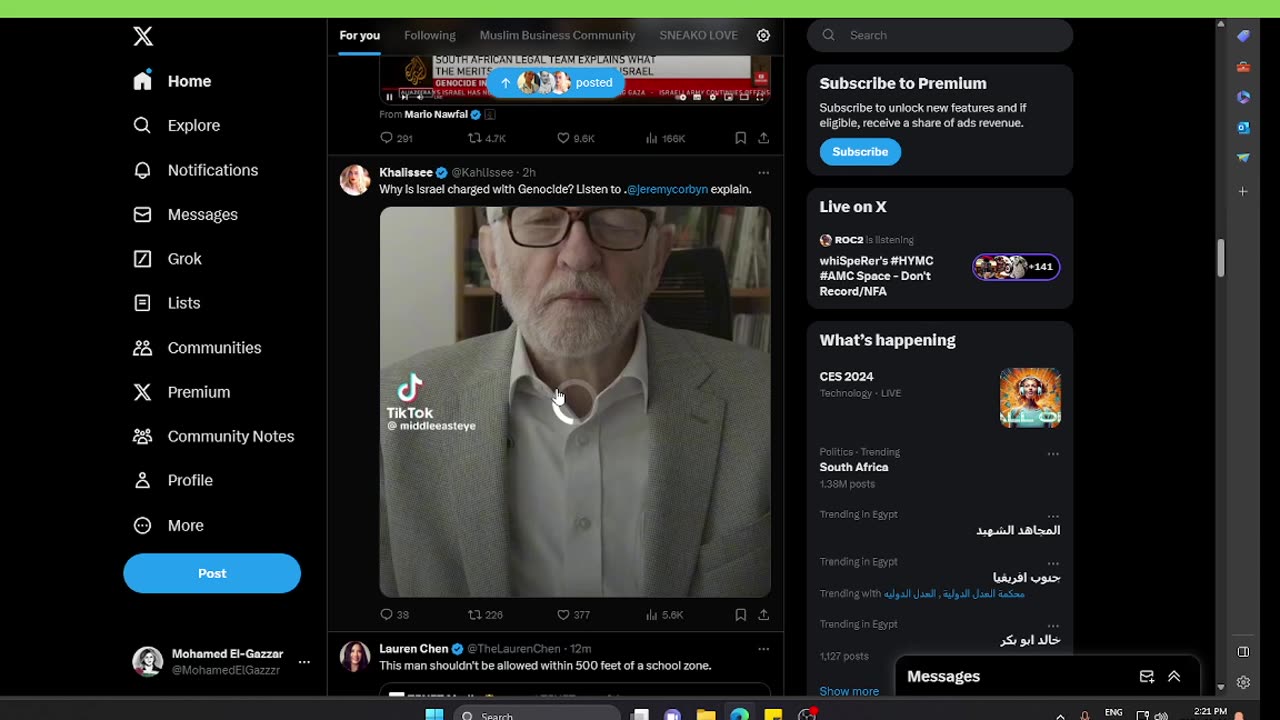Switch to the Following tab
This screenshot has height=720, width=1280.
coord(430,35)
